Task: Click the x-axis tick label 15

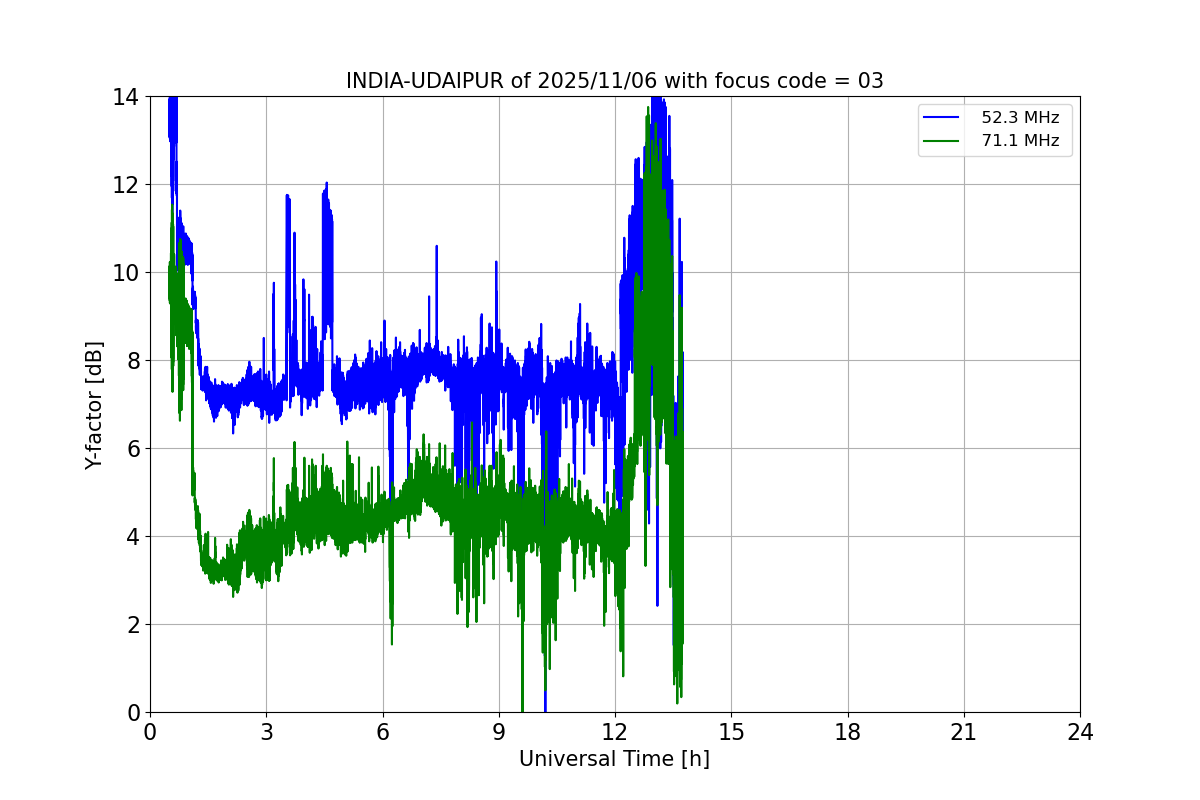Action: click(x=731, y=732)
